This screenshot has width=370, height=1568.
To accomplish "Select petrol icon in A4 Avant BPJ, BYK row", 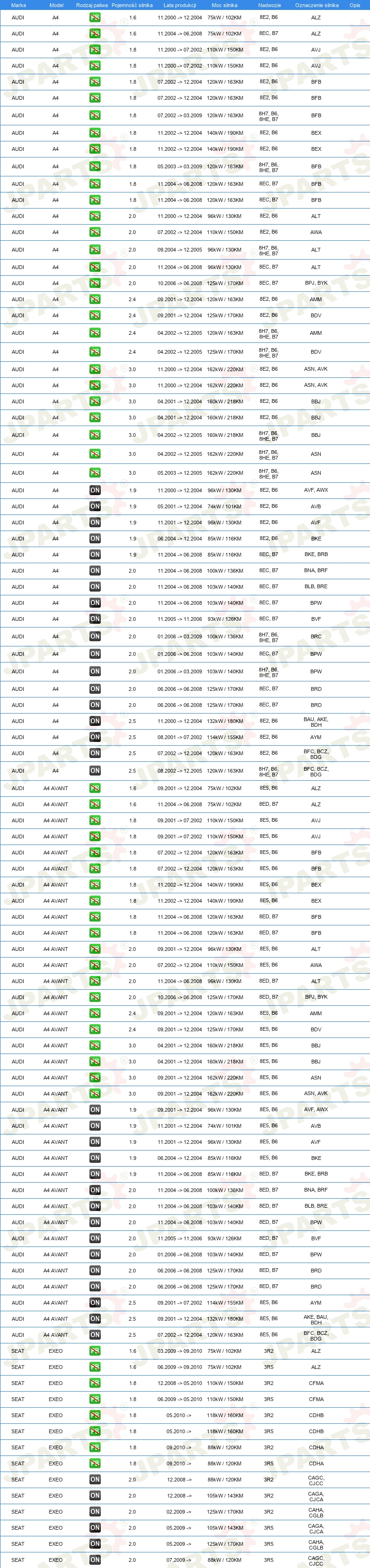I will (95, 998).
